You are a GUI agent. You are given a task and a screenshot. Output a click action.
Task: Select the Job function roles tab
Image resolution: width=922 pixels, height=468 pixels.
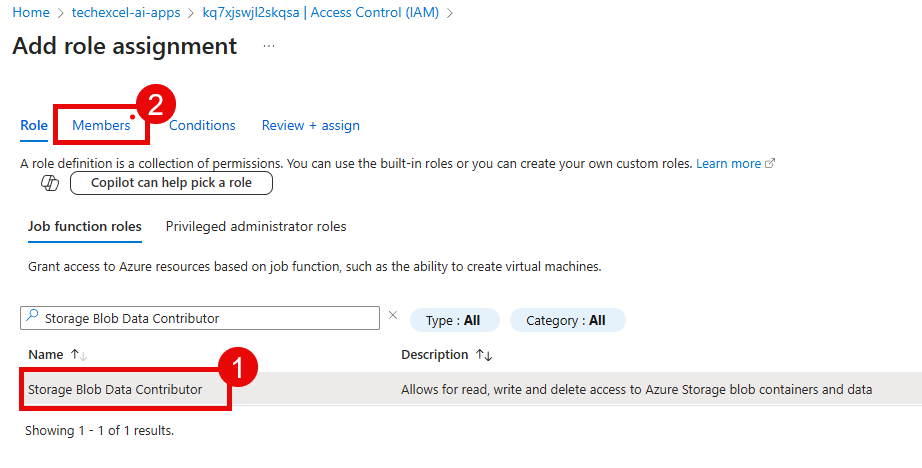[85, 226]
